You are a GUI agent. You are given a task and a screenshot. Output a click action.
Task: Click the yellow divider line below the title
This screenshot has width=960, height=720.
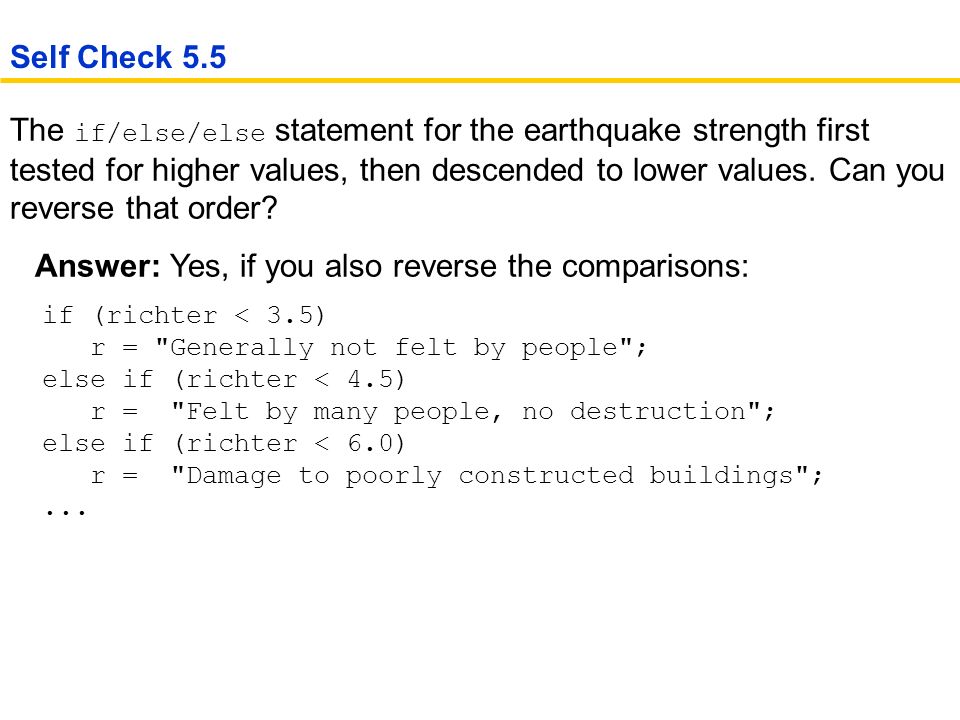(480, 80)
